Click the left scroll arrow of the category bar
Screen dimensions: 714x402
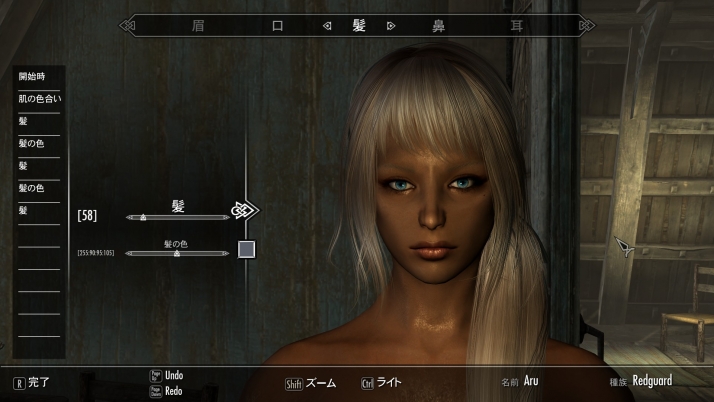127,25
